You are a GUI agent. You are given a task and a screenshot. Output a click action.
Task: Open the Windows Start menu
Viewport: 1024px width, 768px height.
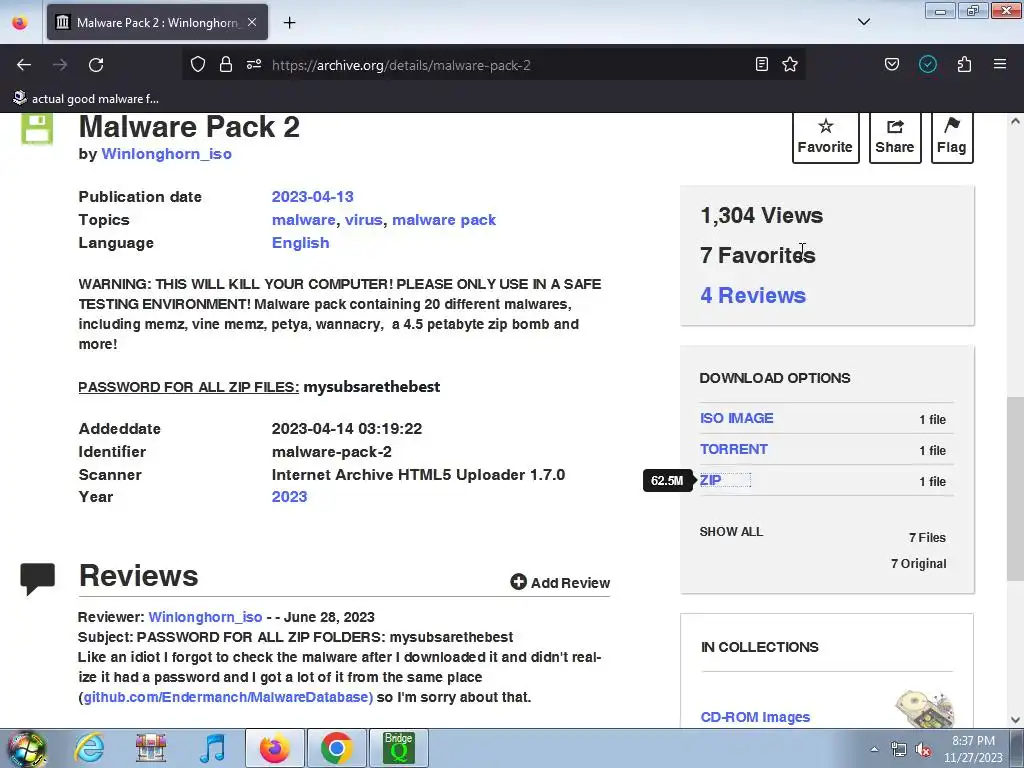click(25, 748)
